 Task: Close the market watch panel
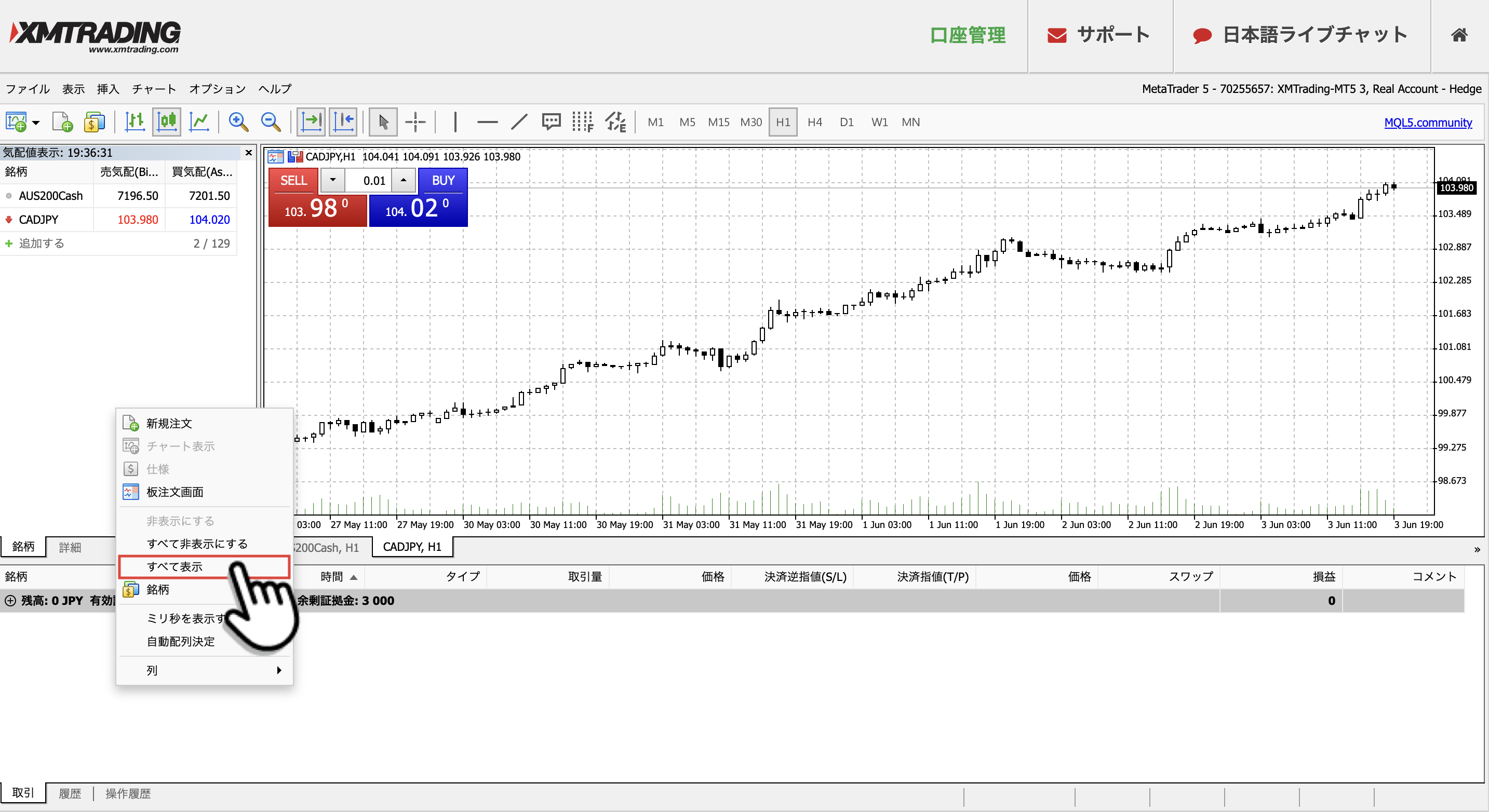click(249, 153)
